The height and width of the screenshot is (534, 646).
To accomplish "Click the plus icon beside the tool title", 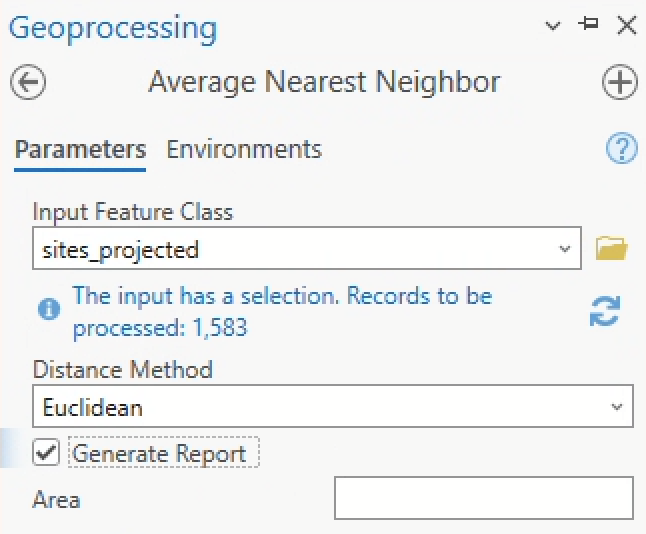I will pos(620,82).
